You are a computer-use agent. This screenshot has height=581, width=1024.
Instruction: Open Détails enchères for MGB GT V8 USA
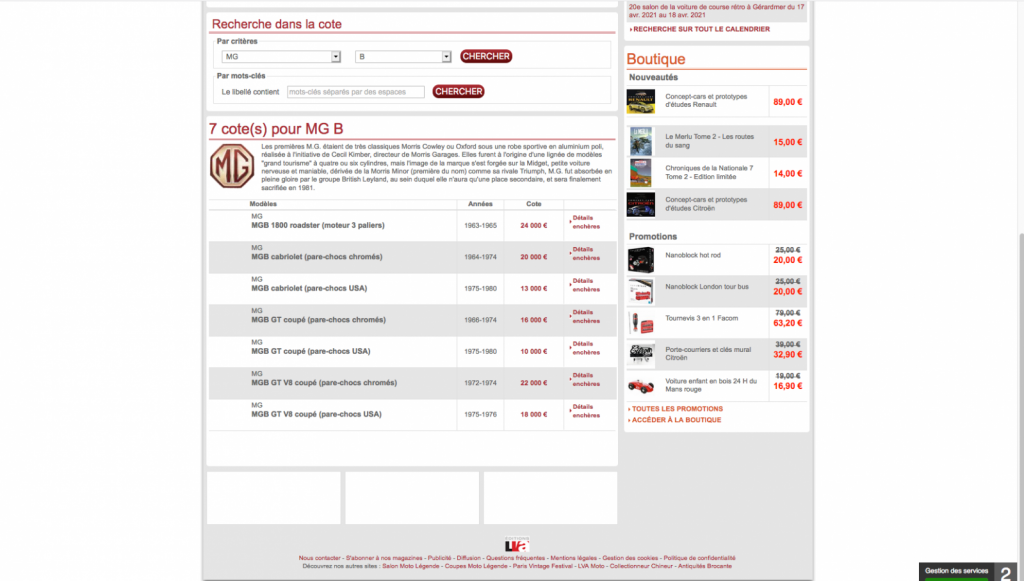tap(586, 411)
